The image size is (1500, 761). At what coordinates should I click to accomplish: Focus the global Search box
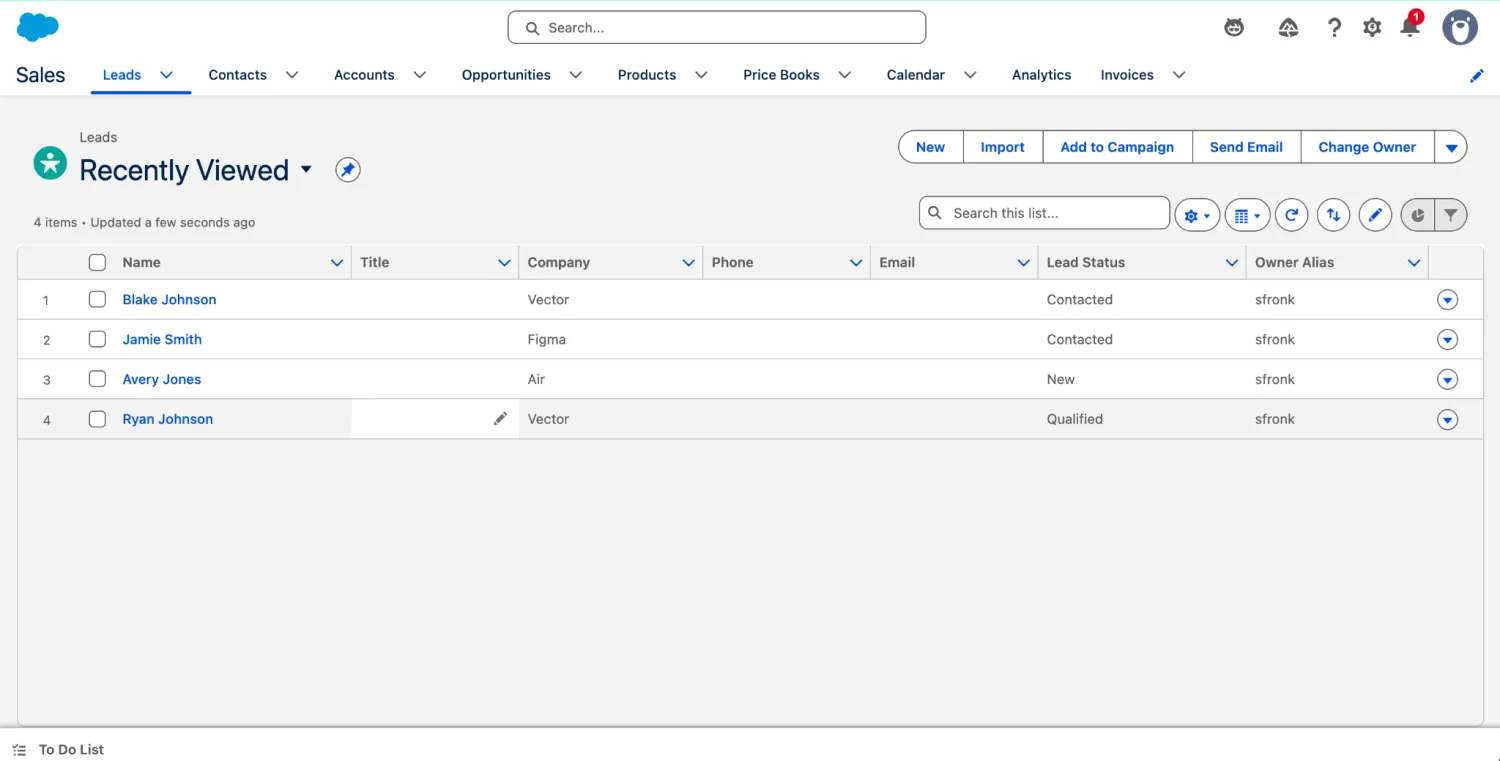pos(717,28)
